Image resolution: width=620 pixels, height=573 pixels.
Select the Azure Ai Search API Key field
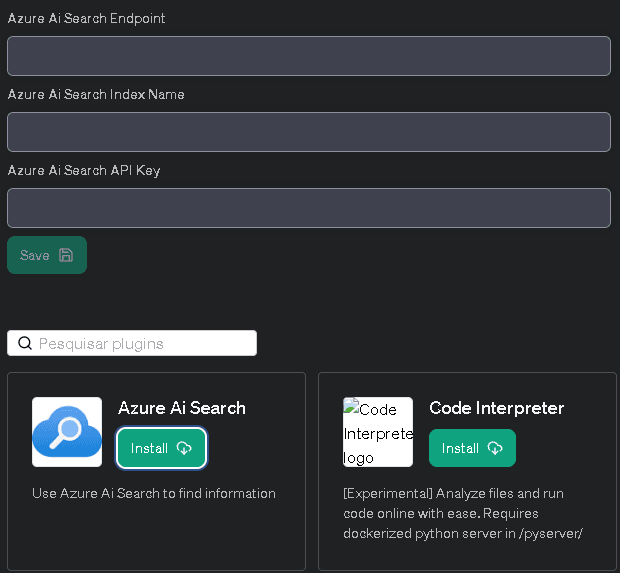309,208
